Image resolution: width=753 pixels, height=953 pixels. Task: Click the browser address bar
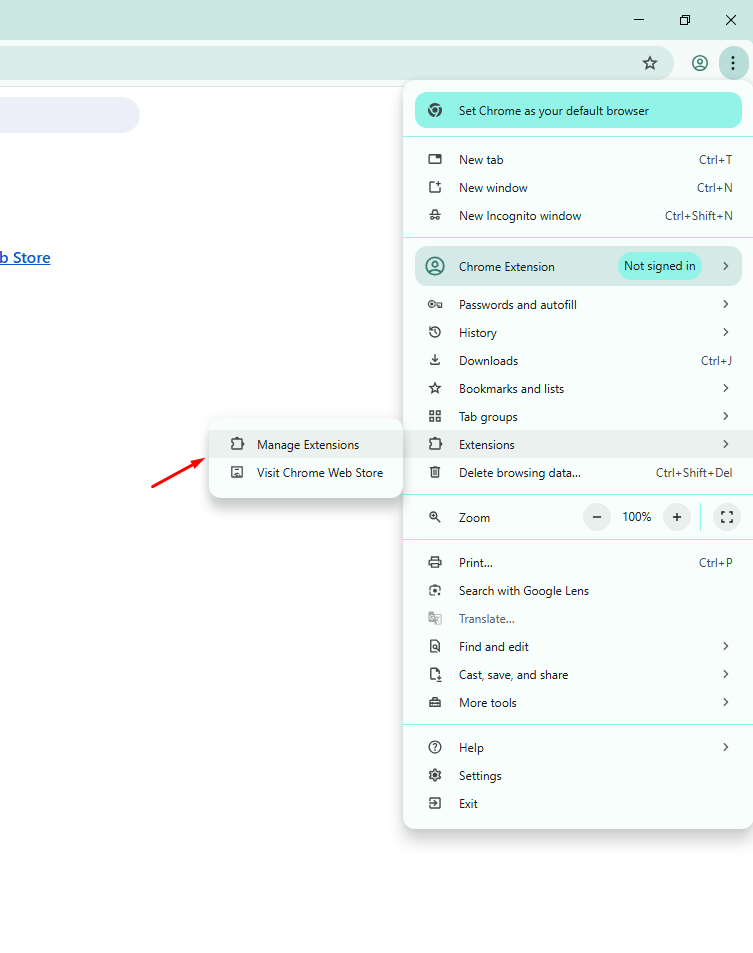(337, 63)
